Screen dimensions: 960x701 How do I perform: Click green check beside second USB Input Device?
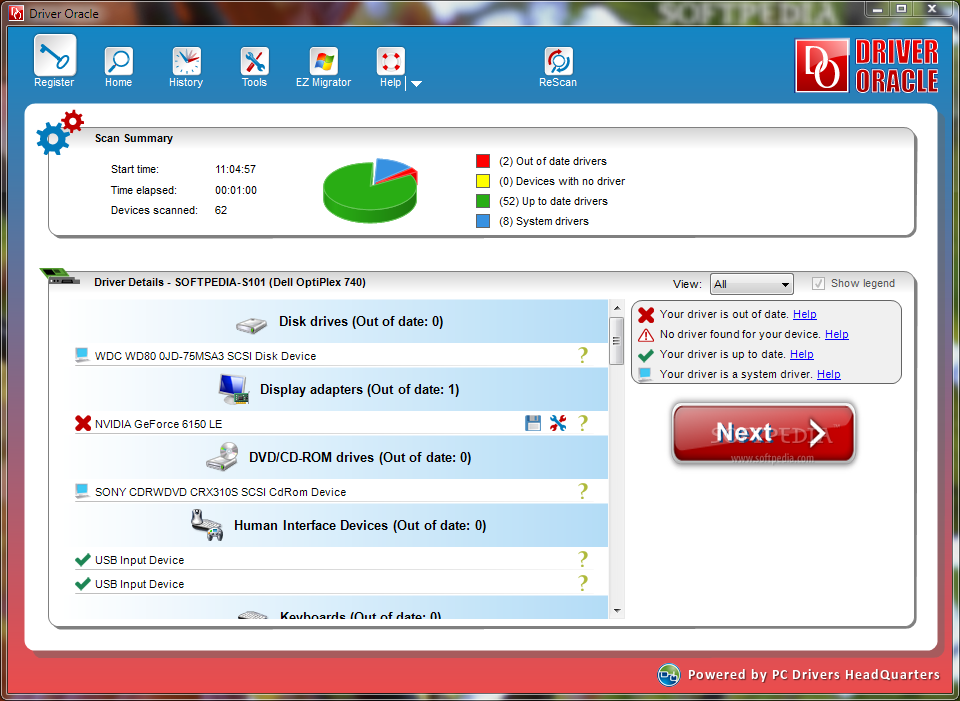click(x=83, y=583)
